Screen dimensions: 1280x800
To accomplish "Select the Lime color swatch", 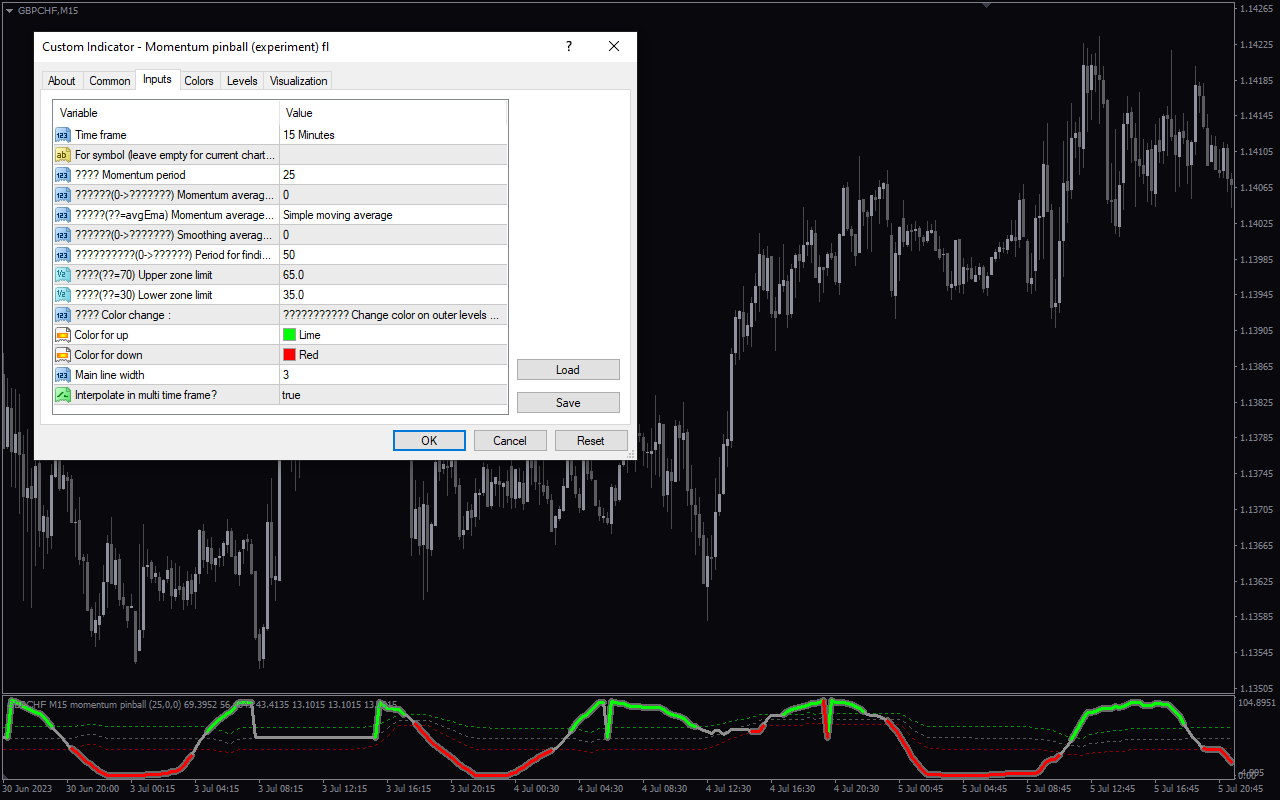I will pos(289,335).
